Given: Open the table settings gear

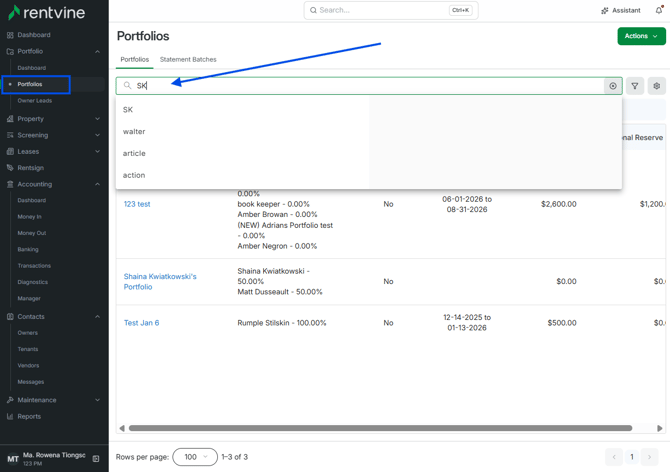Looking at the screenshot, I should click(657, 86).
